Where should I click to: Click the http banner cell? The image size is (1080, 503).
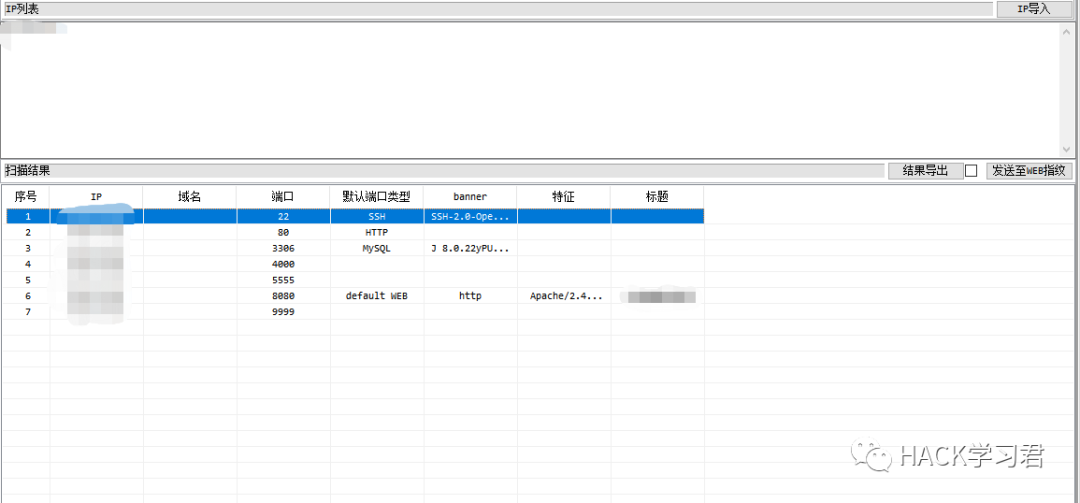470,296
